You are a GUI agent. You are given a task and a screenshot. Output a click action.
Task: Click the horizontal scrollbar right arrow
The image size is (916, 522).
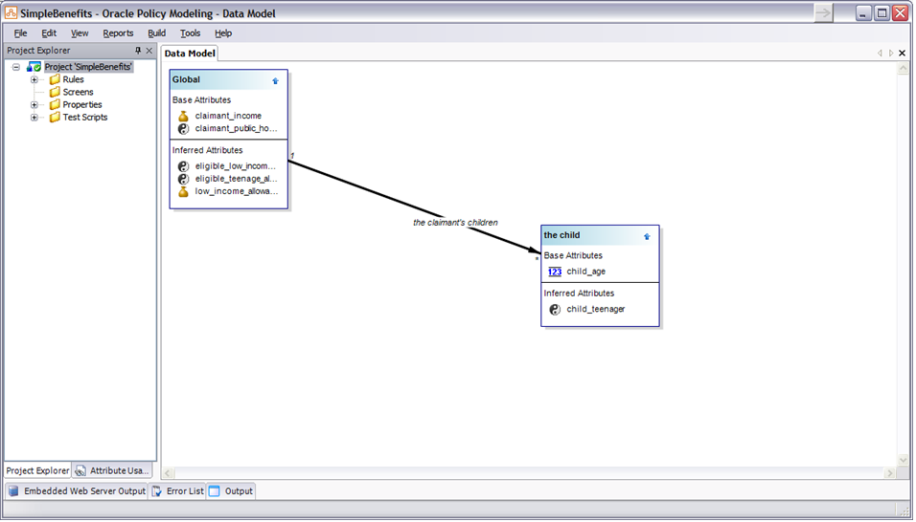coord(890,474)
